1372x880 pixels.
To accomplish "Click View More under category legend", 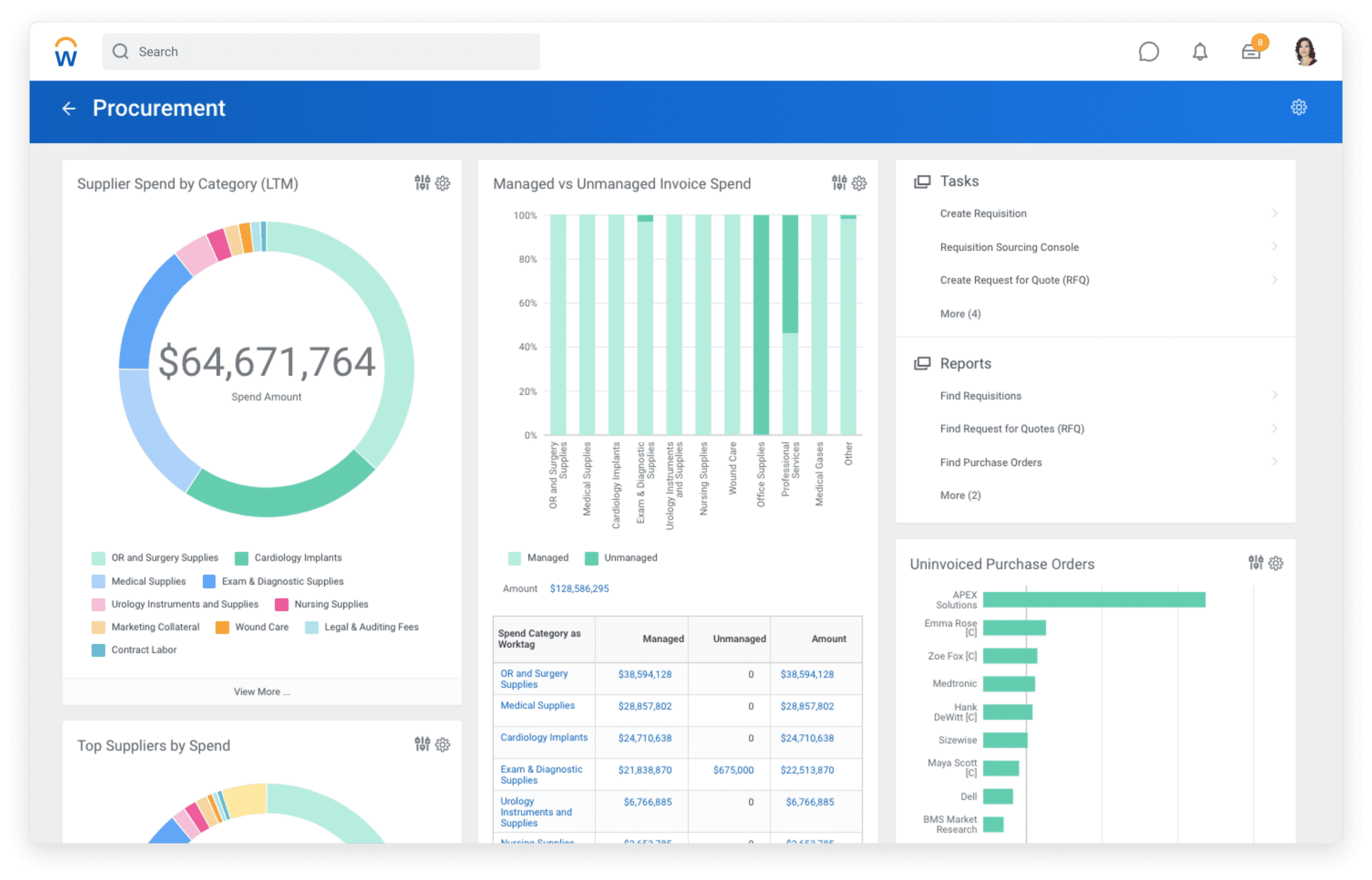I will (x=262, y=691).
